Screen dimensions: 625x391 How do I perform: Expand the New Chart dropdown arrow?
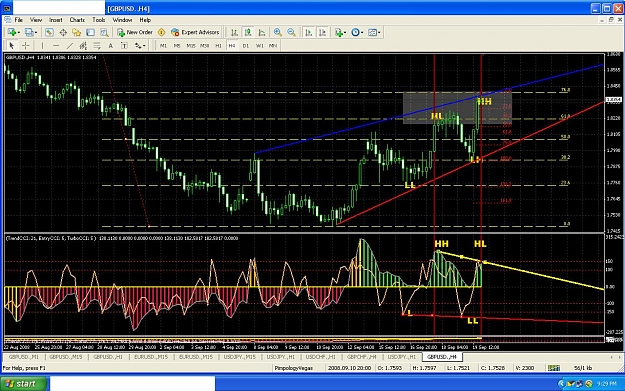(x=18, y=32)
